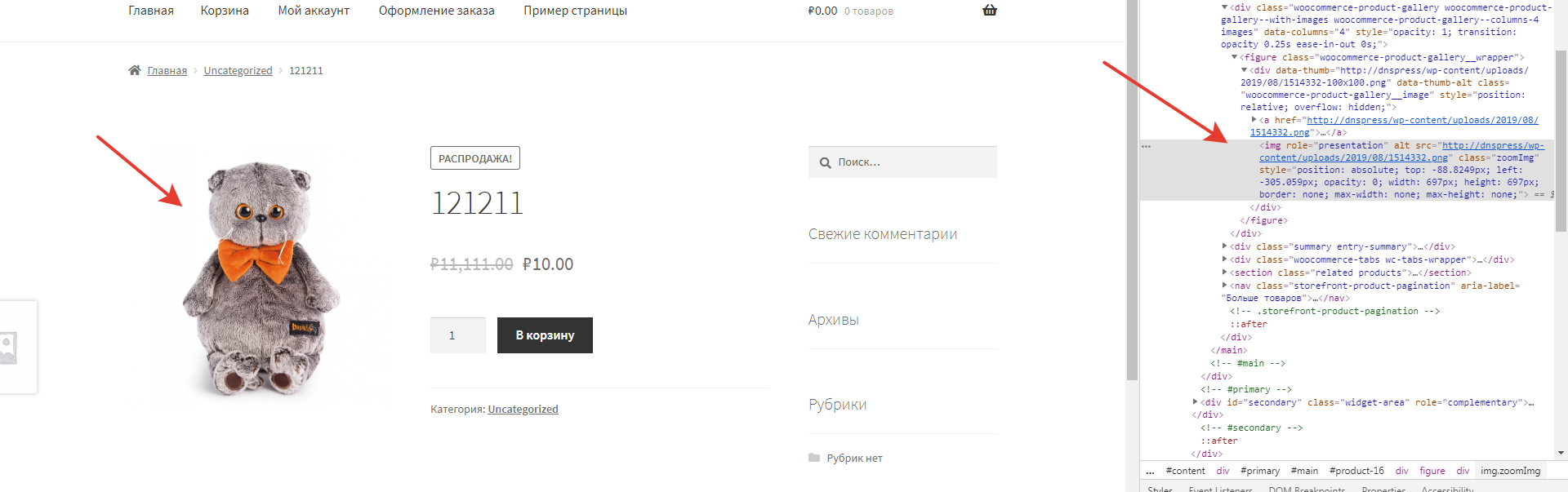Click the placeholder image thumbnail at left edge
1568x492 pixels.
click(x=12, y=347)
